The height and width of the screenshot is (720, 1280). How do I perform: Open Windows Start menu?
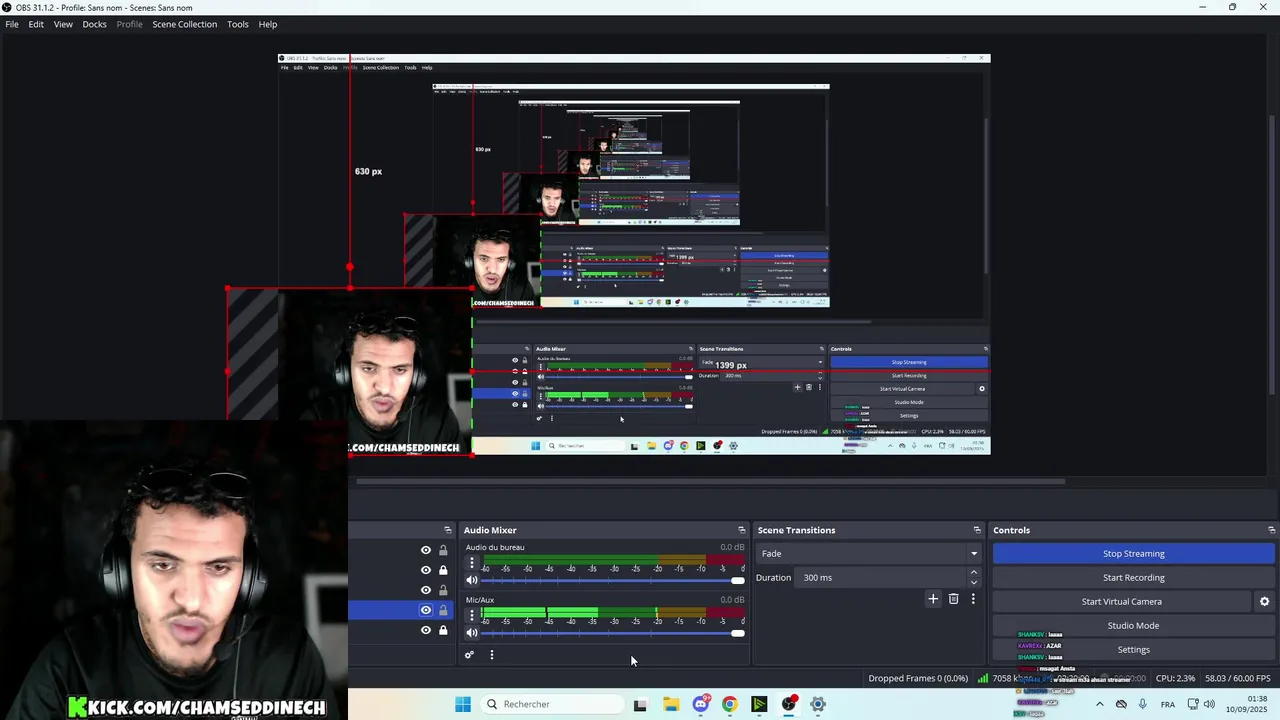[x=462, y=704]
